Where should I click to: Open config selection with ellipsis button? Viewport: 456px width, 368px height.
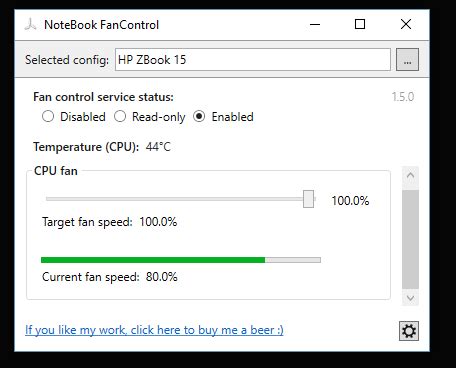[x=407, y=60]
